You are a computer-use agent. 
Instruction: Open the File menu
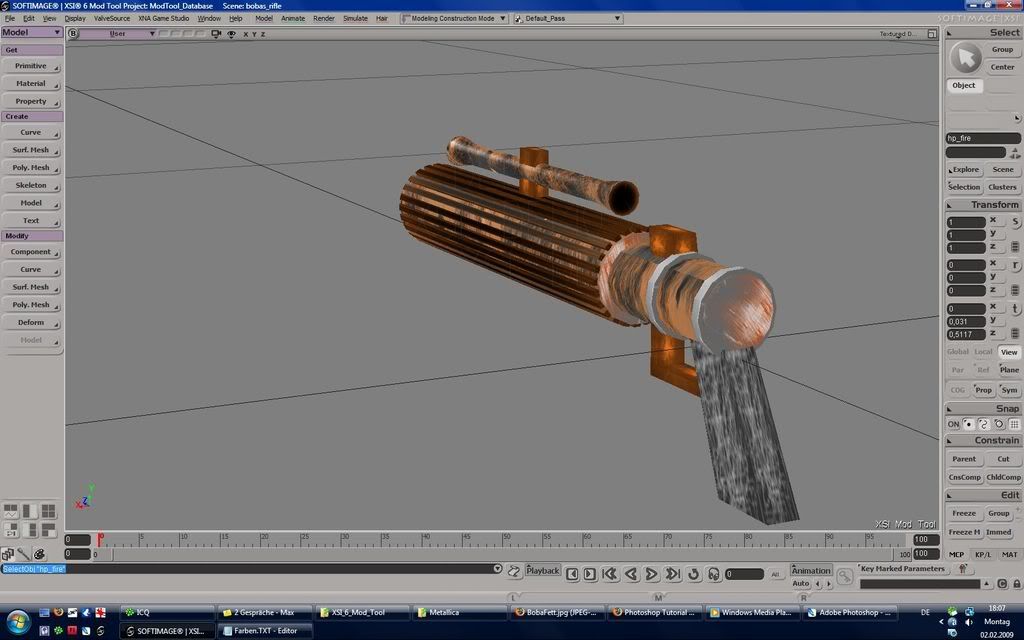(x=10, y=18)
